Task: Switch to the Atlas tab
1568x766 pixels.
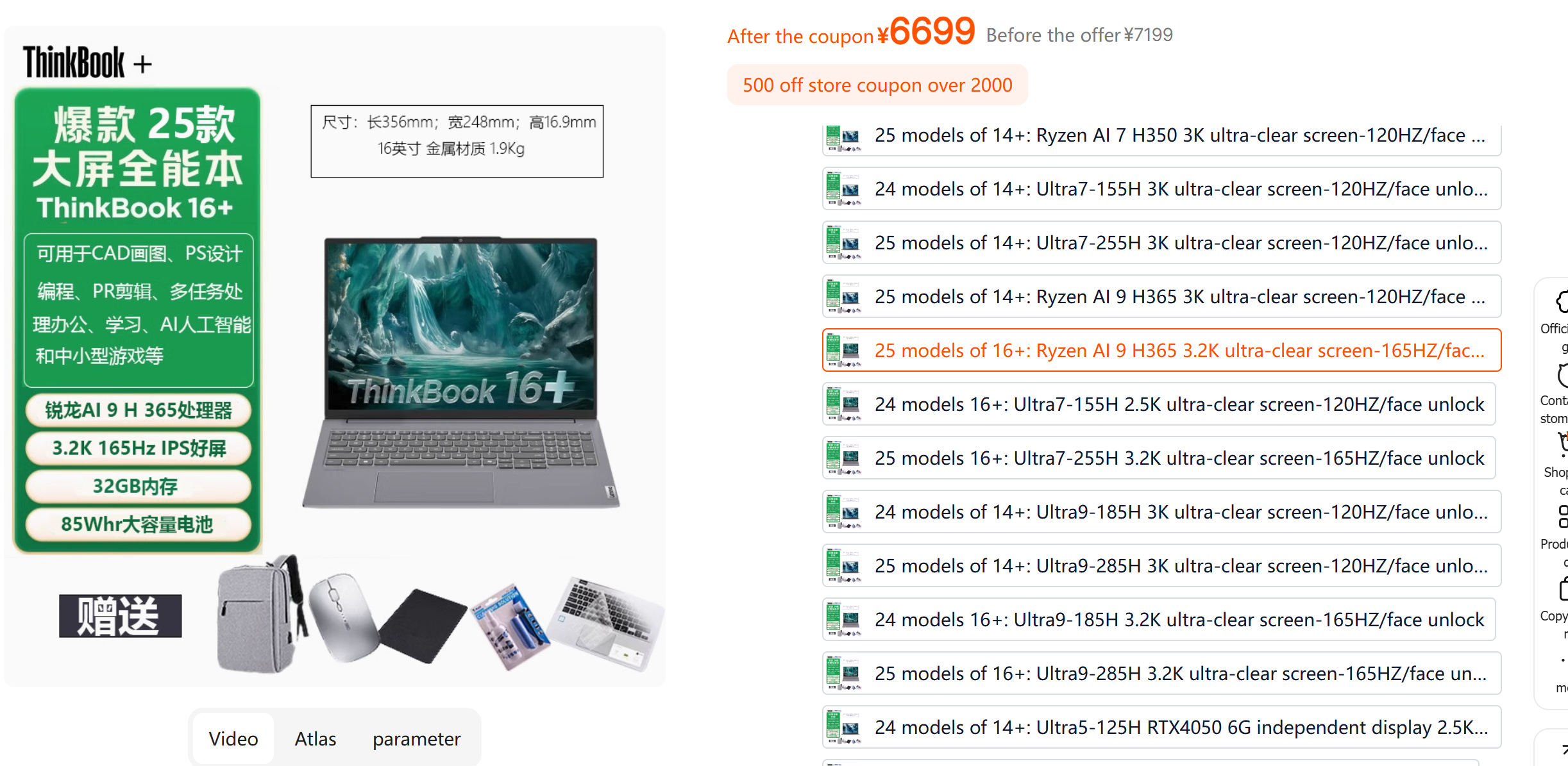Action: click(x=315, y=738)
